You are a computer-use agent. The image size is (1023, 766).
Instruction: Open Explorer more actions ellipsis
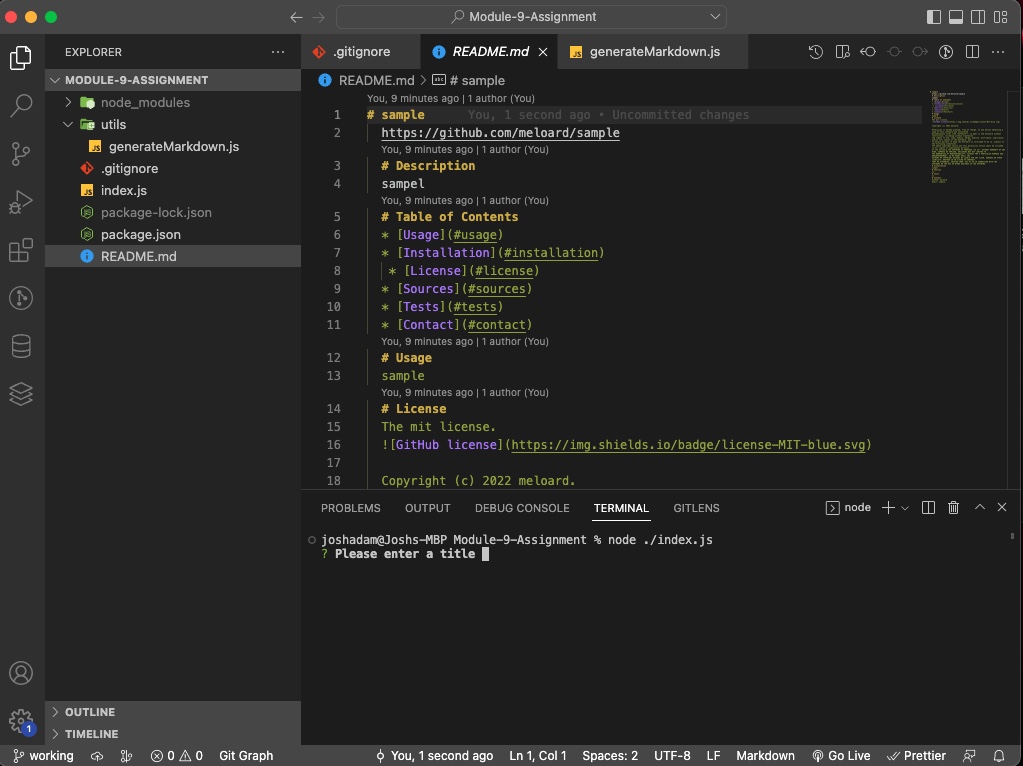click(x=278, y=52)
